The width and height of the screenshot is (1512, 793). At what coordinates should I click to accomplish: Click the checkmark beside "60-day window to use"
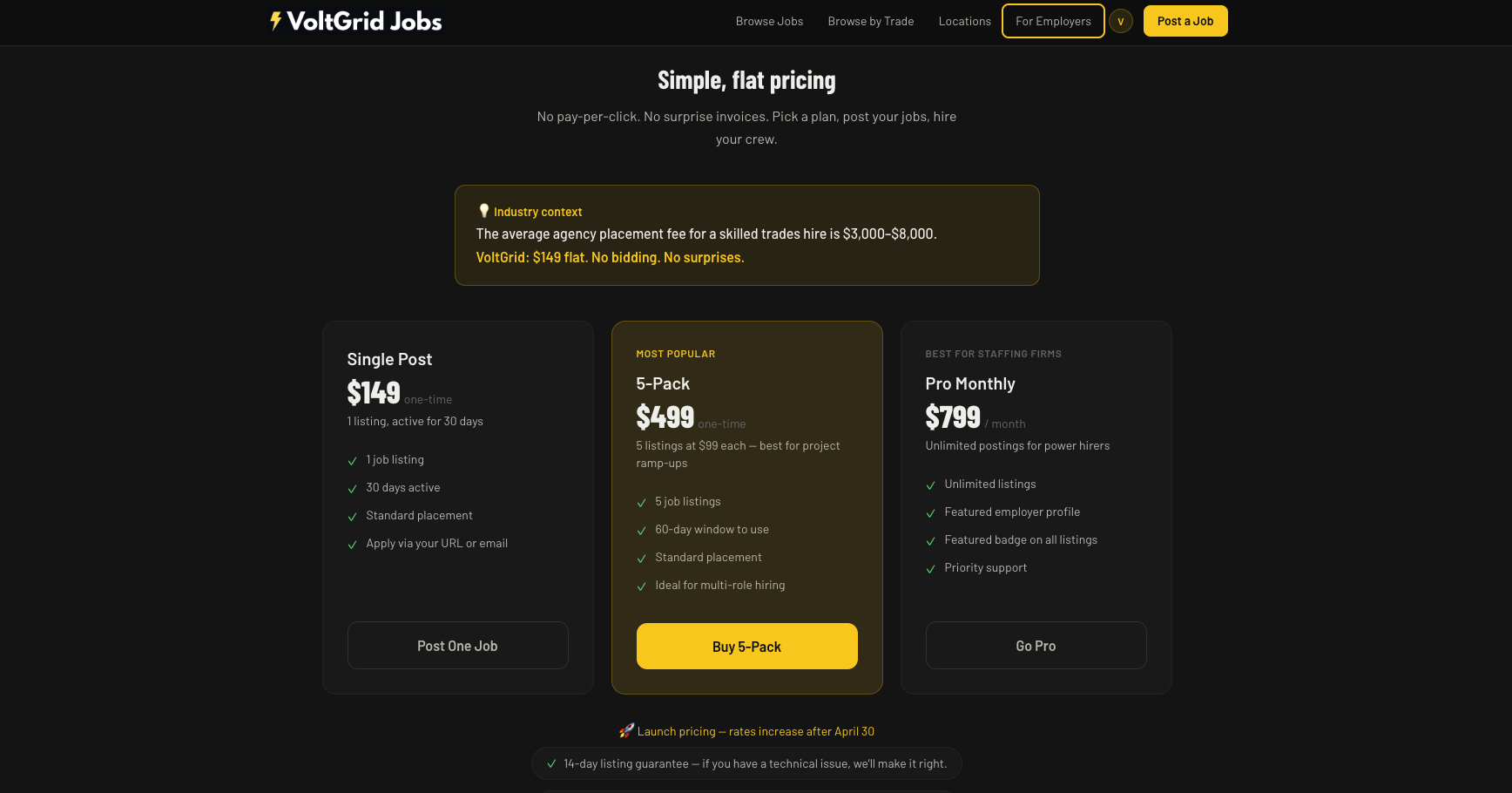click(x=642, y=530)
